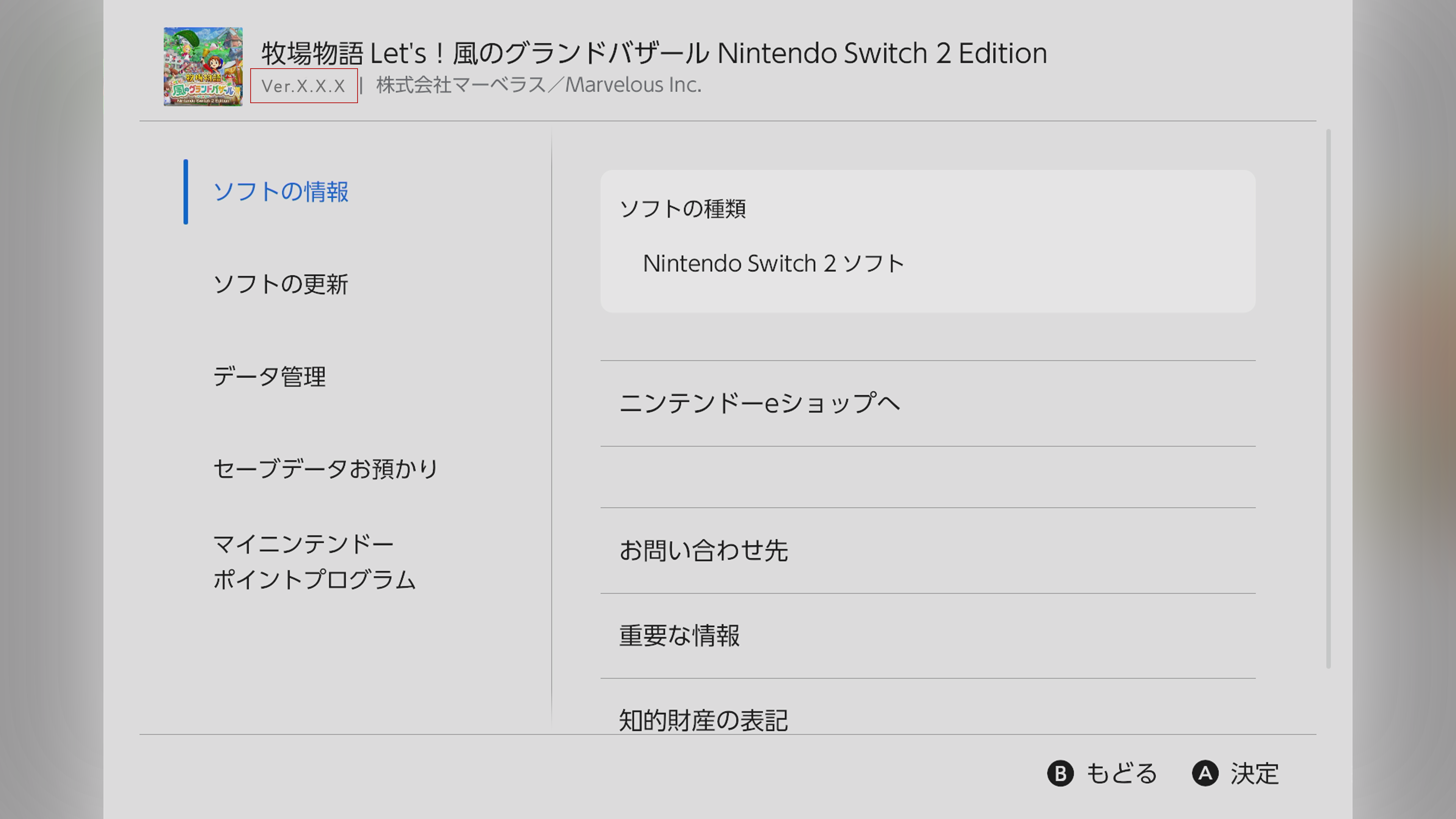Open セーブデータお預かり menu entry
The width and height of the screenshot is (1456, 819).
(x=326, y=469)
